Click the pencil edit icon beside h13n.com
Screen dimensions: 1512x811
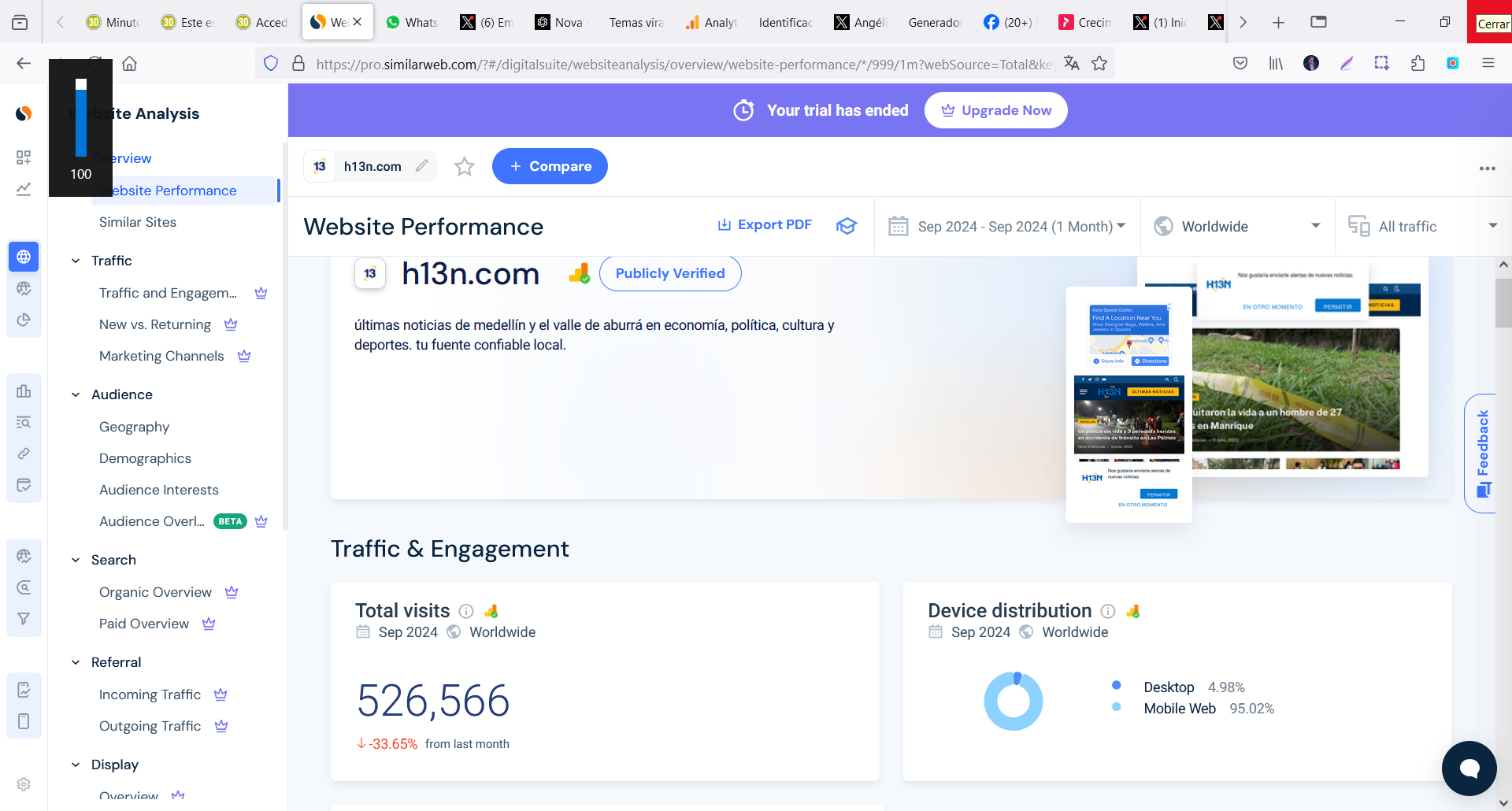click(x=422, y=166)
